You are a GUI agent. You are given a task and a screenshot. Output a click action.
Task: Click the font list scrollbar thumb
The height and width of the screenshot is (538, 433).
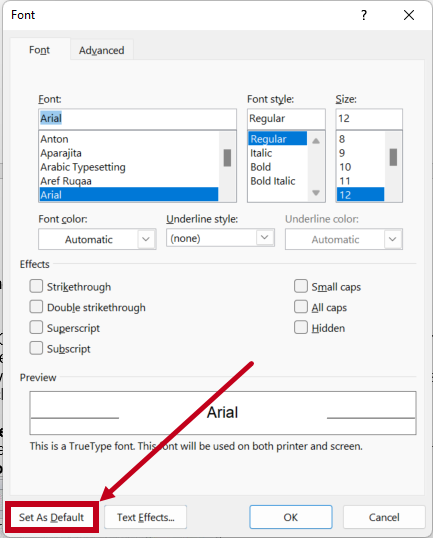click(227, 157)
